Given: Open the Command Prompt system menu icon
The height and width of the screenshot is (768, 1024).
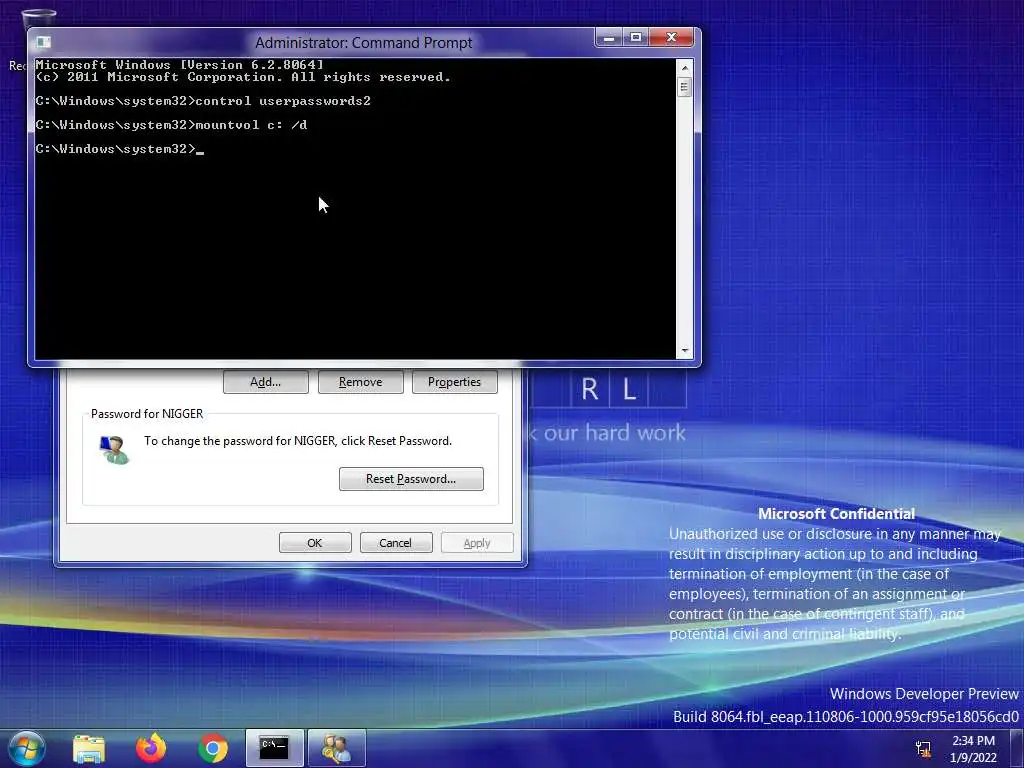Looking at the screenshot, I should (44, 42).
